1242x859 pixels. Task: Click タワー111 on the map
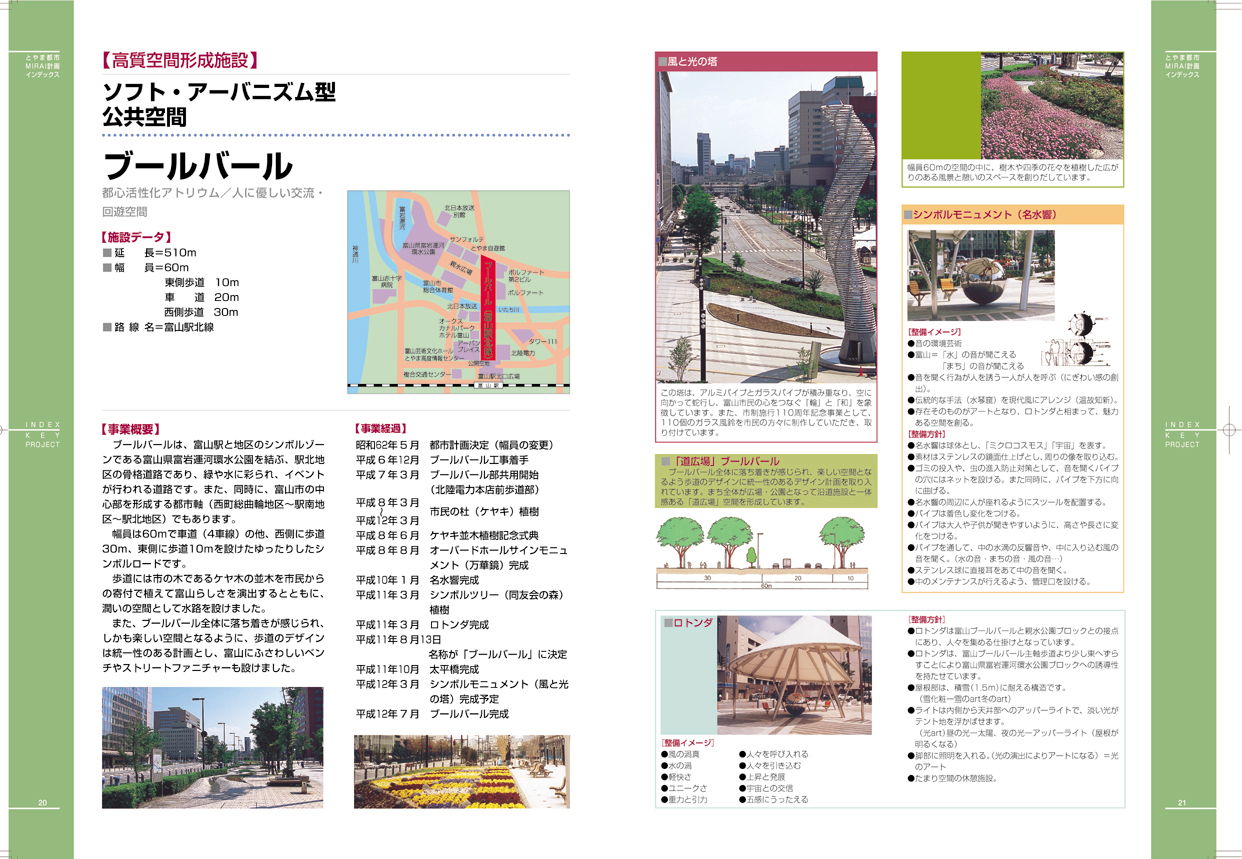coord(542,342)
